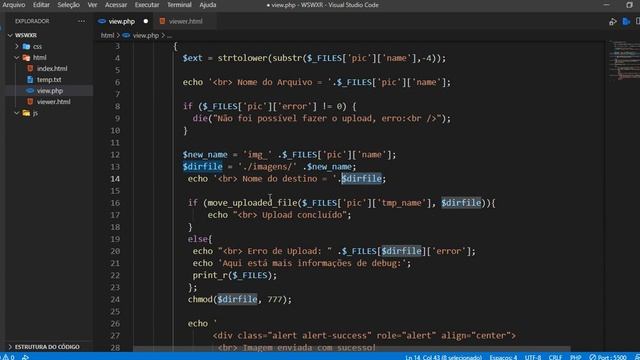640x360 pixels.
Task: Click the else keyword on line 19
Action: 198,239
